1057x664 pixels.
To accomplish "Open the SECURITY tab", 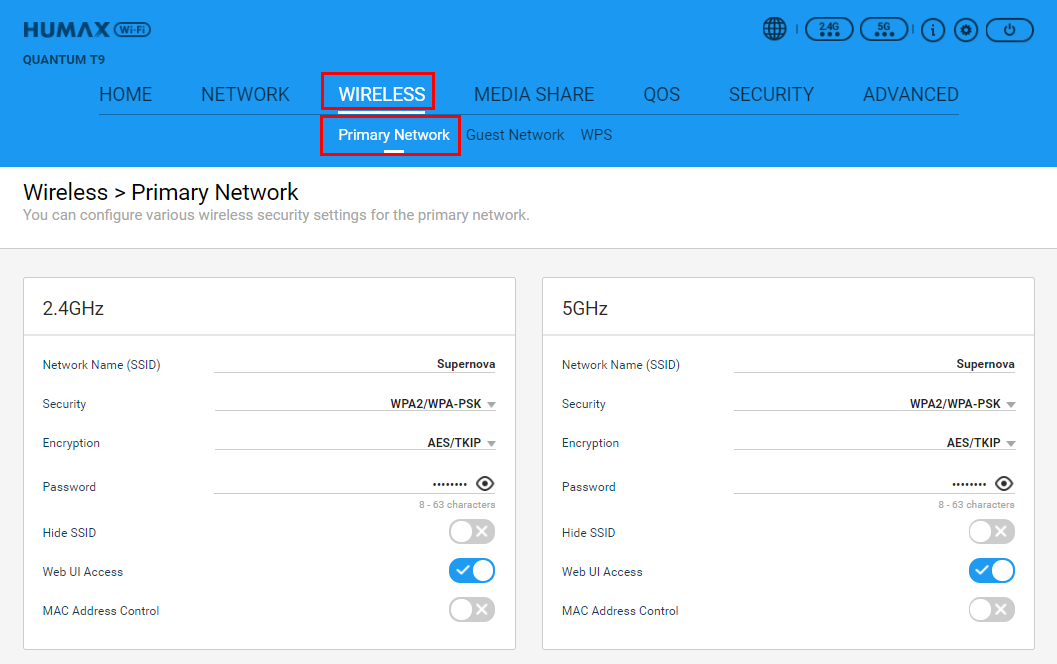I will point(771,94).
